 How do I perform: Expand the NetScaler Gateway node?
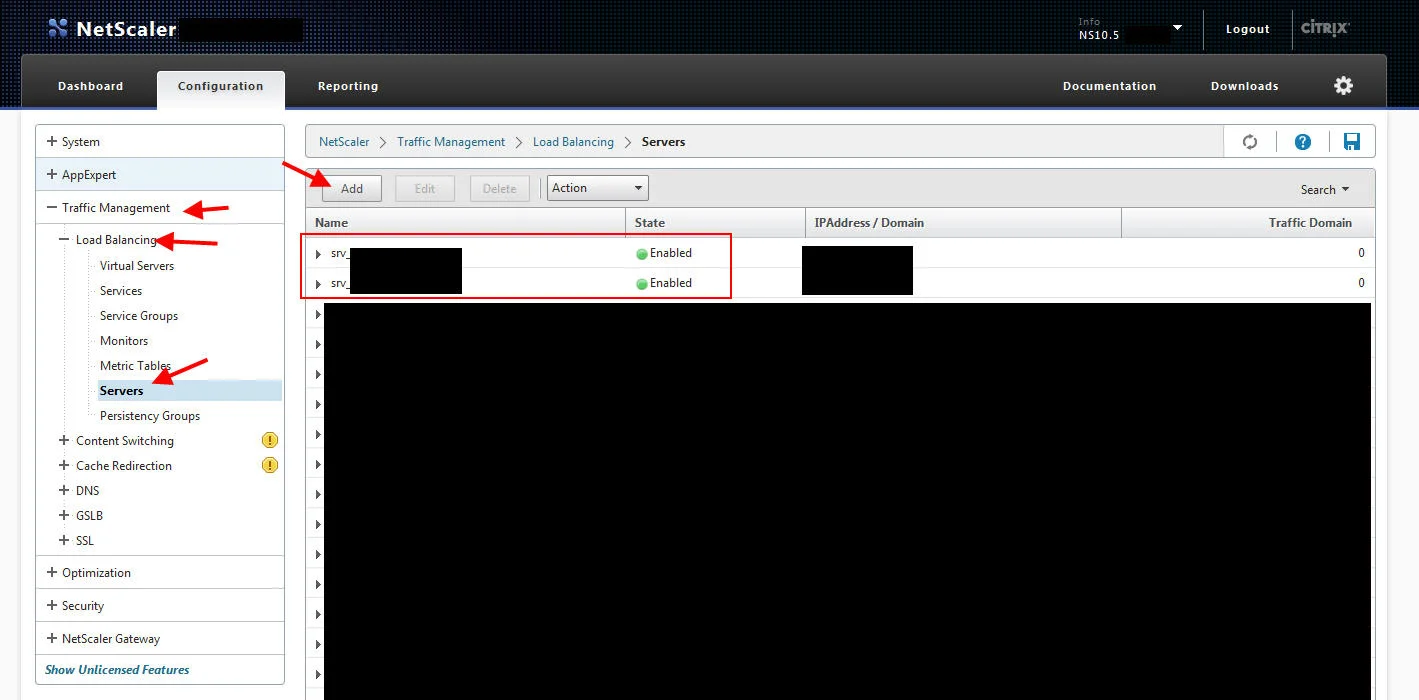[52, 638]
